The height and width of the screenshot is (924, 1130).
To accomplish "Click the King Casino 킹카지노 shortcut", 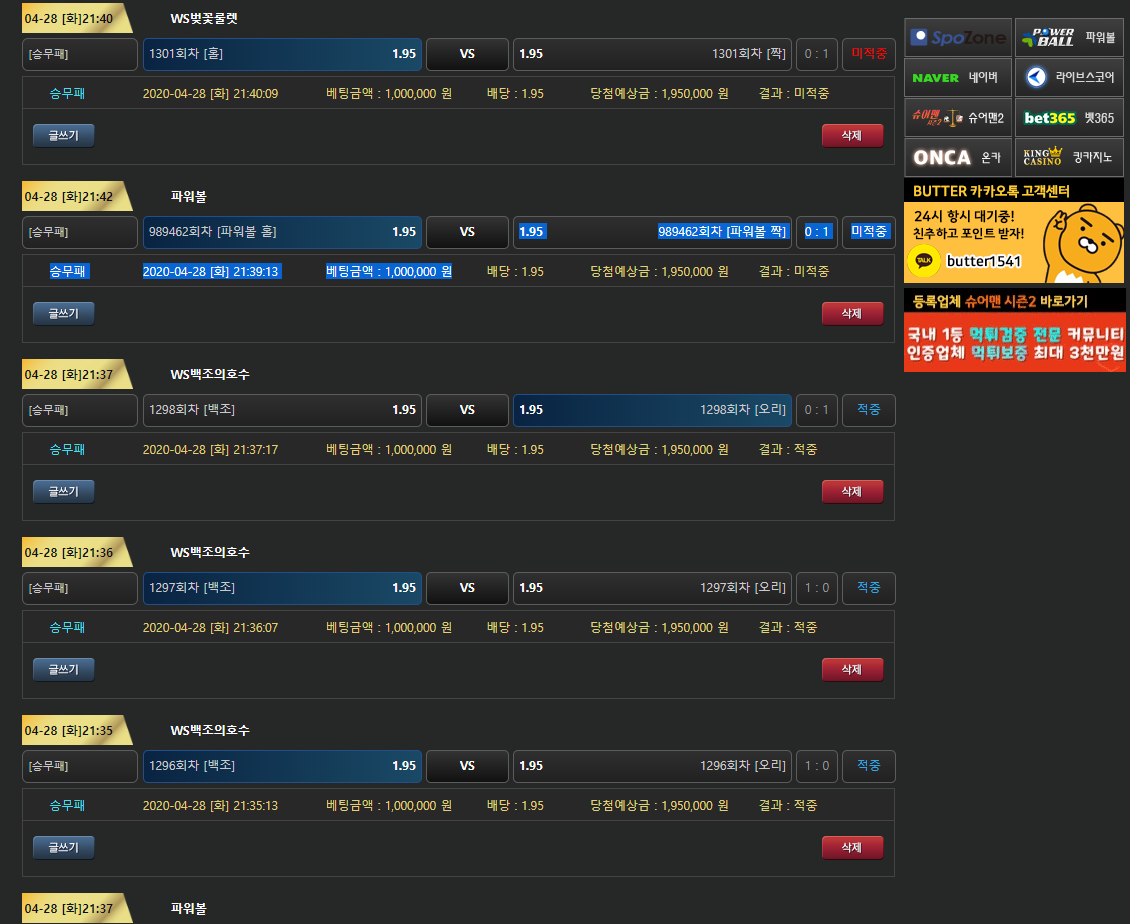I will coord(1069,157).
